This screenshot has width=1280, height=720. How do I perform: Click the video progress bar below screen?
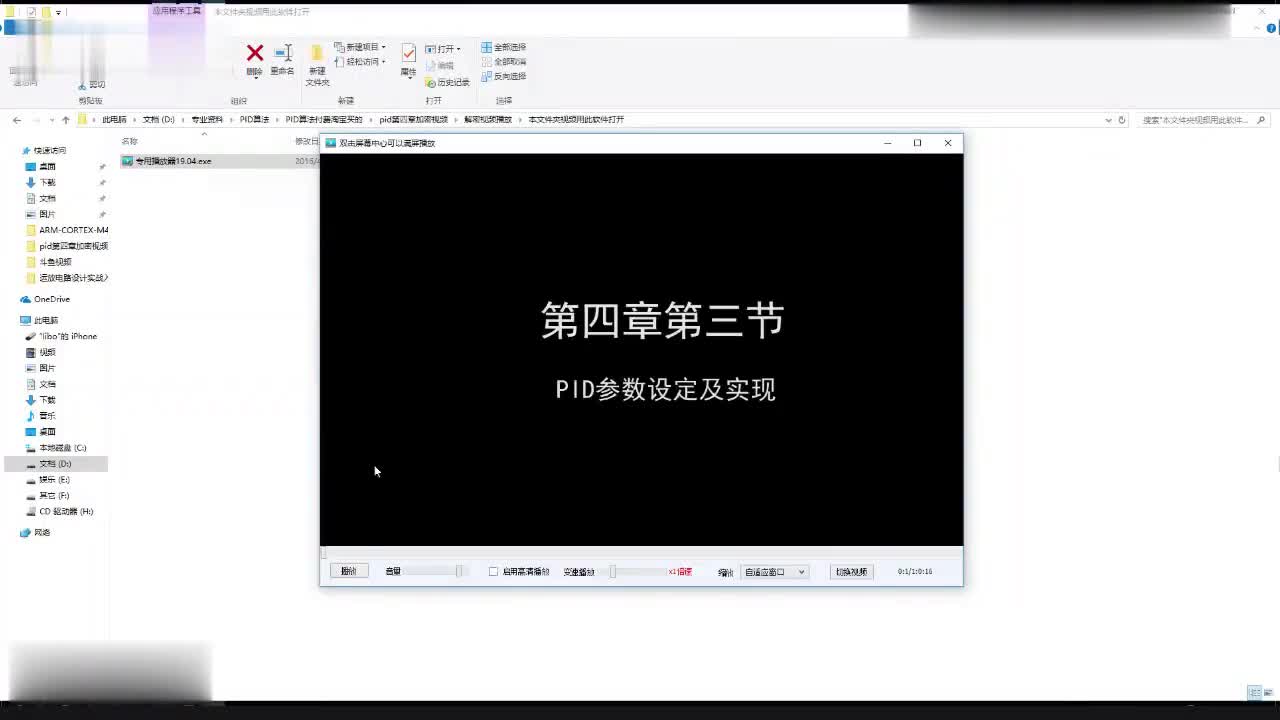[x=641, y=553]
